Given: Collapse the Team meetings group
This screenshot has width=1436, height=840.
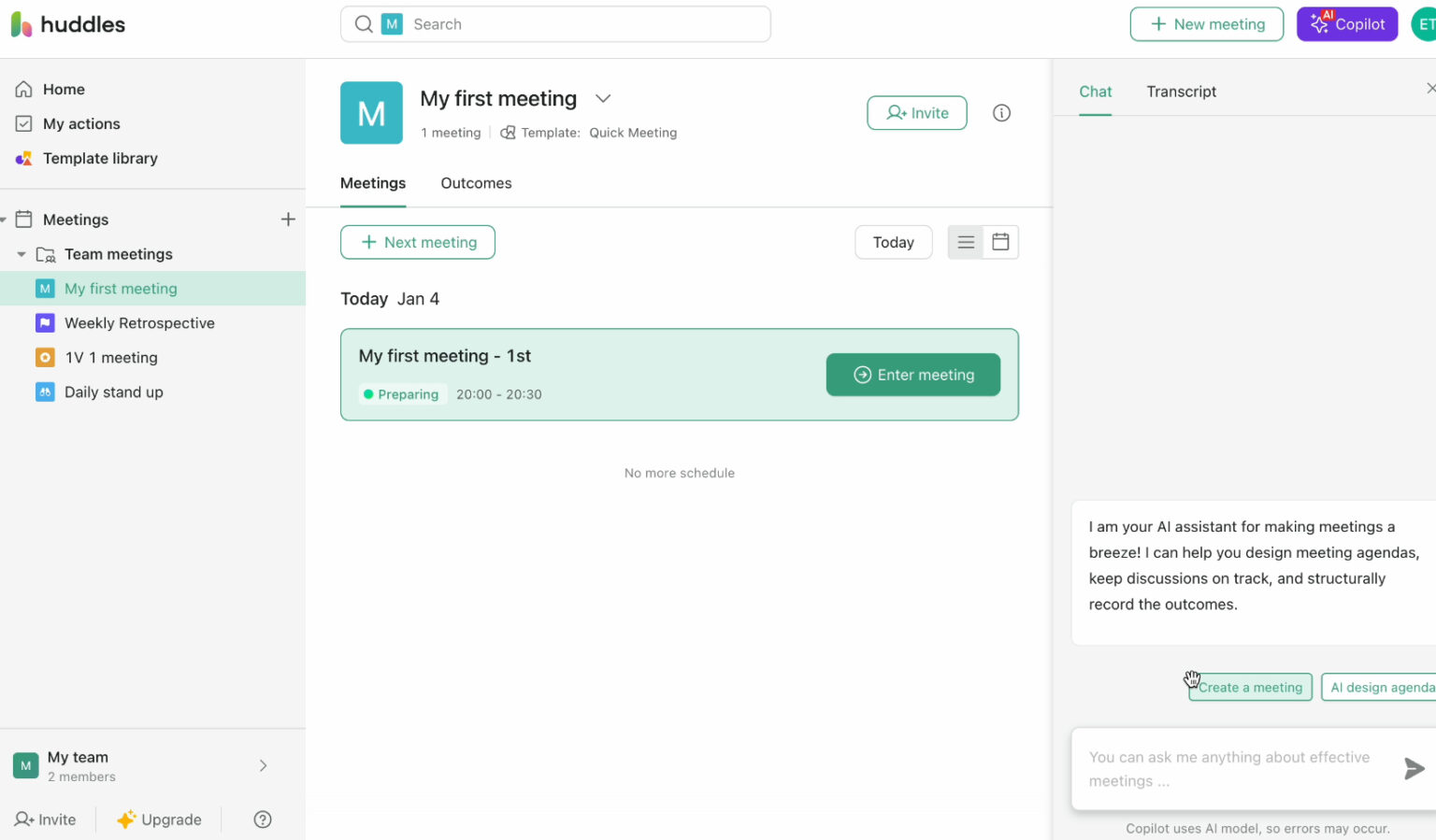Looking at the screenshot, I should [22, 253].
